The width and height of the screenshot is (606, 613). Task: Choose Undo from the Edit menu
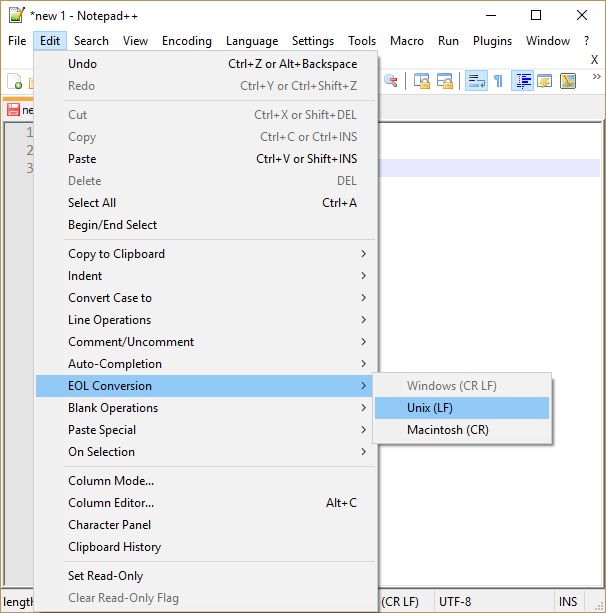pos(206,64)
